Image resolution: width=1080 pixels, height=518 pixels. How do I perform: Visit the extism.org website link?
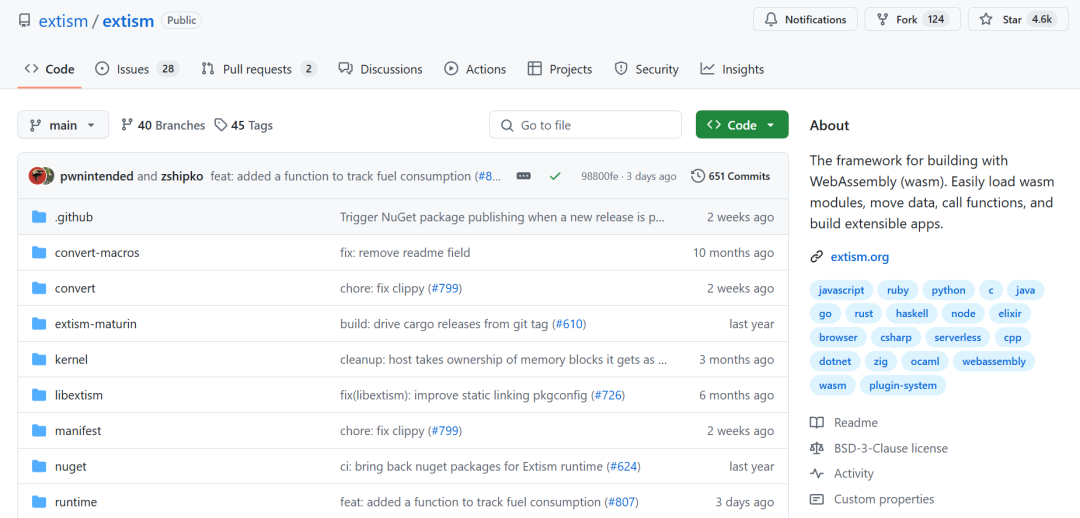(x=859, y=257)
